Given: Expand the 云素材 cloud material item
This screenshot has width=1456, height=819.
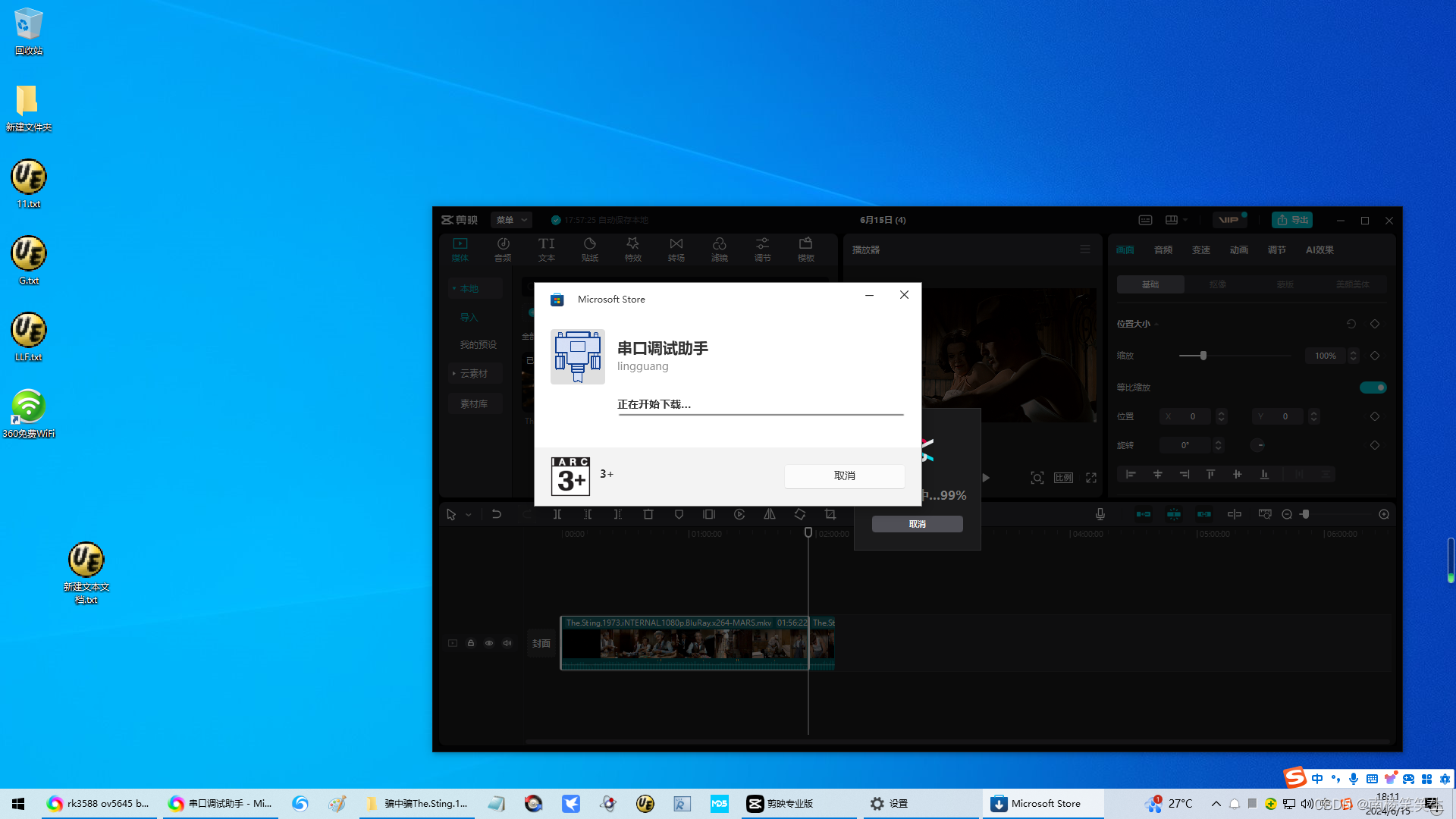Looking at the screenshot, I should [x=475, y=373].
